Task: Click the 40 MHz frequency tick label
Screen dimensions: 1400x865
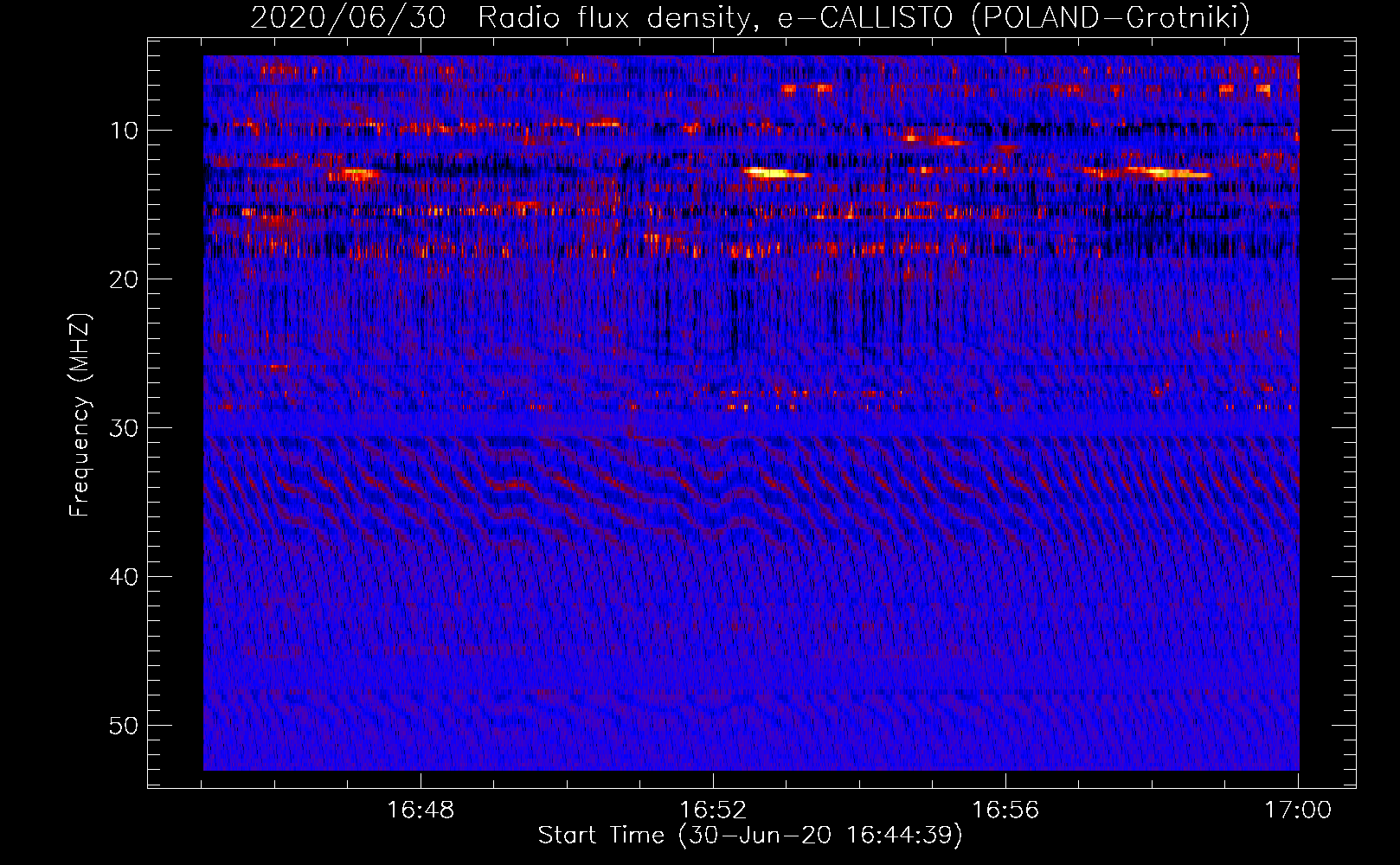Action: (x=124, y=577)
